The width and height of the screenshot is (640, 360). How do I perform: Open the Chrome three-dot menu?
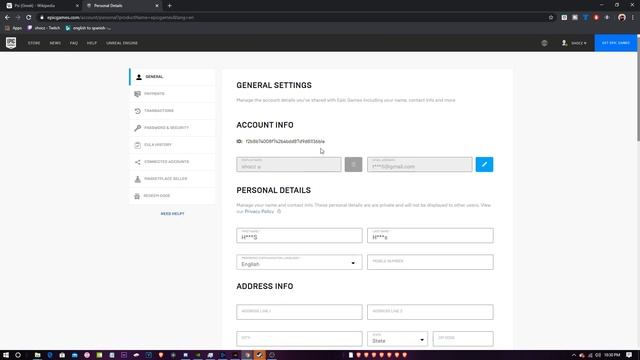click(x=633, y=18)
